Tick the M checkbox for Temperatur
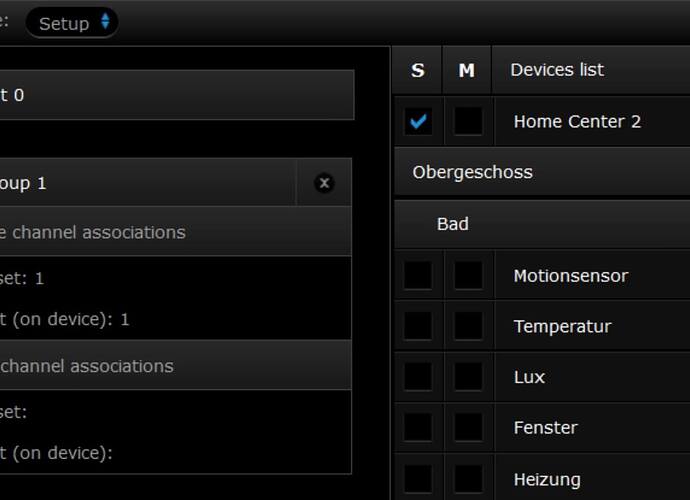The width and height of the screenshot is (690, 500). (x=468, y=326)
